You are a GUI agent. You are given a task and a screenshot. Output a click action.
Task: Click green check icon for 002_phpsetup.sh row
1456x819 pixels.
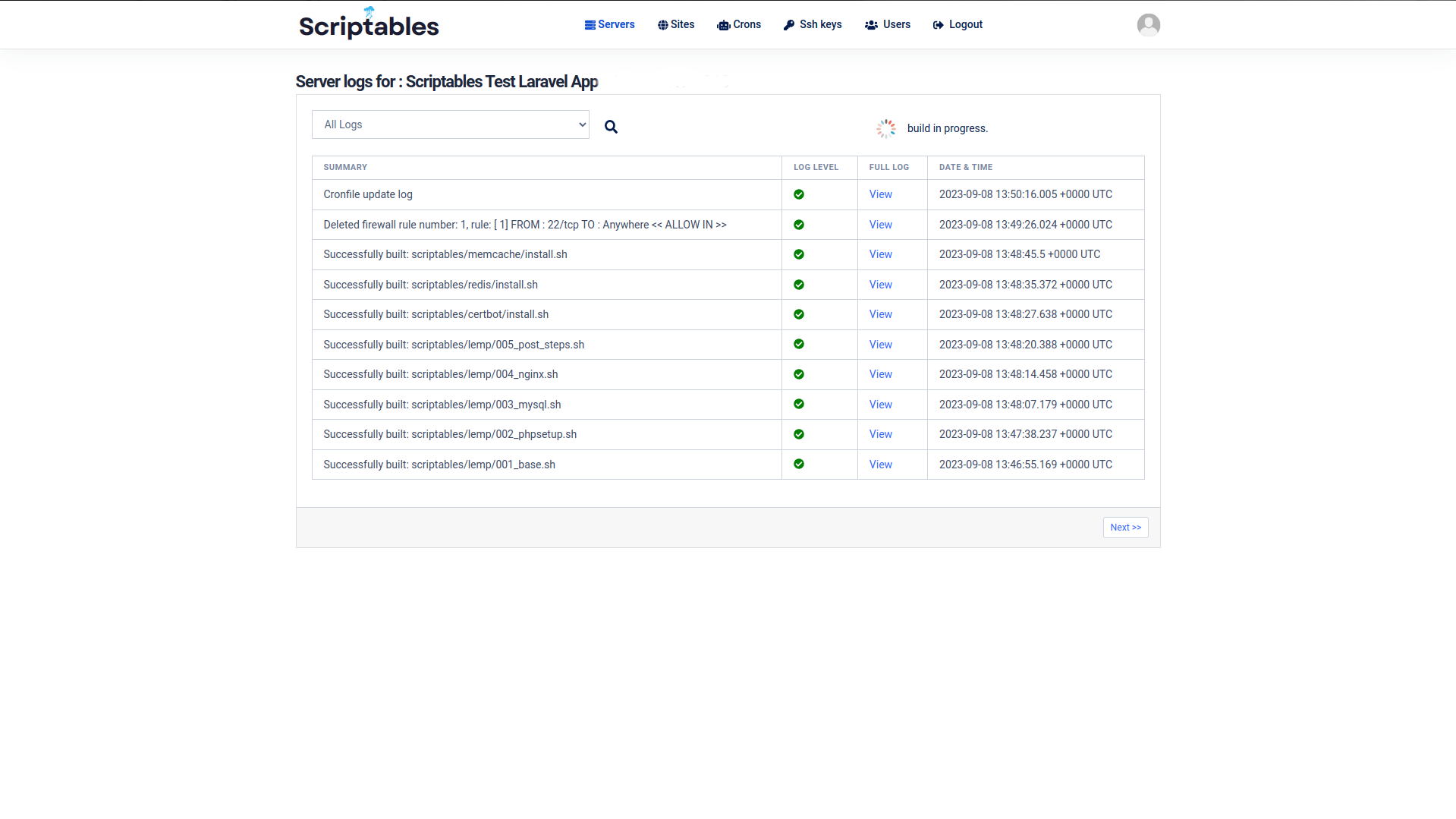tap(799, 434)
